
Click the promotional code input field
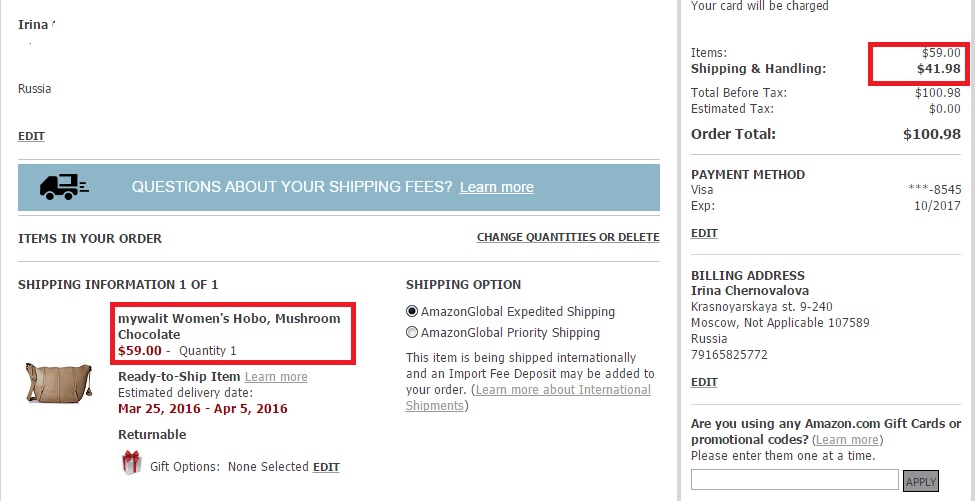(794, 480)
